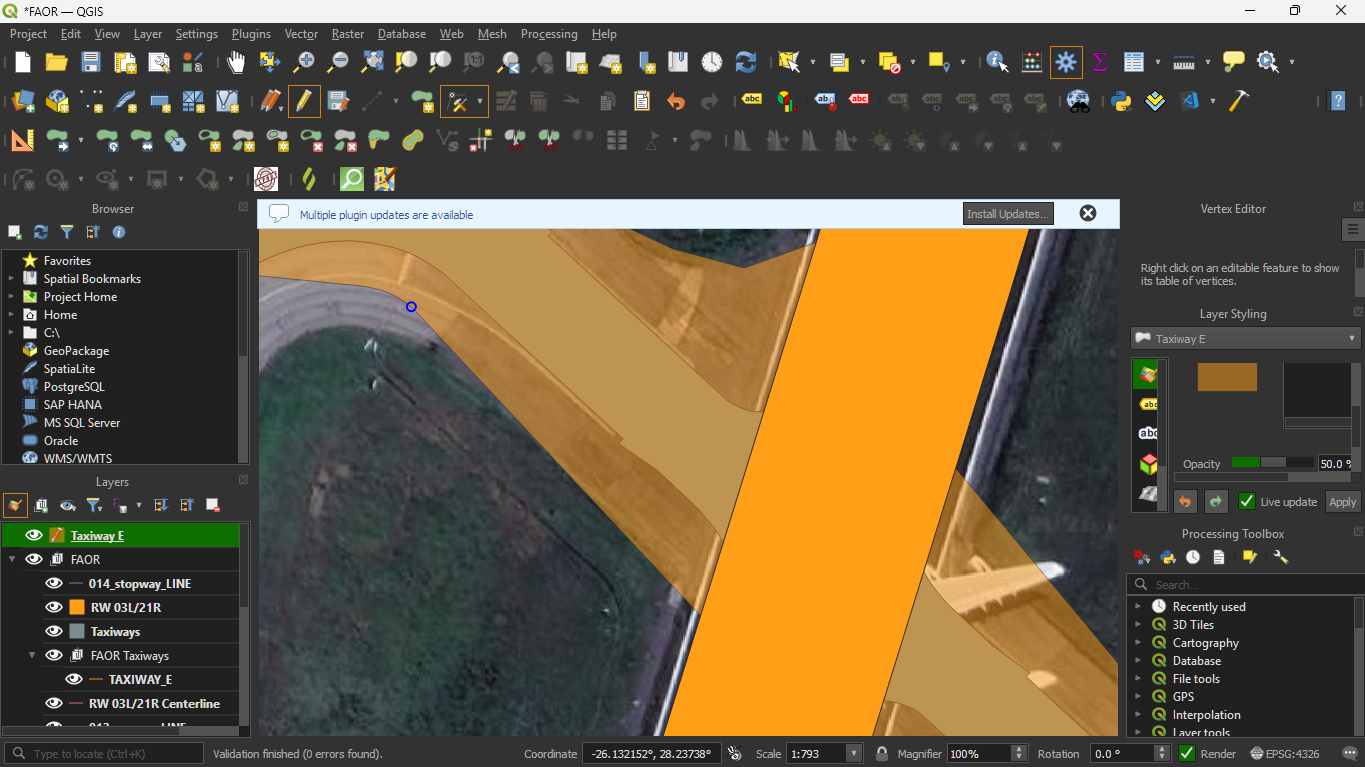Screen dimensions: 1365x767
Task: Toggle Editing pencil icon
Action: tap(304, 101)
